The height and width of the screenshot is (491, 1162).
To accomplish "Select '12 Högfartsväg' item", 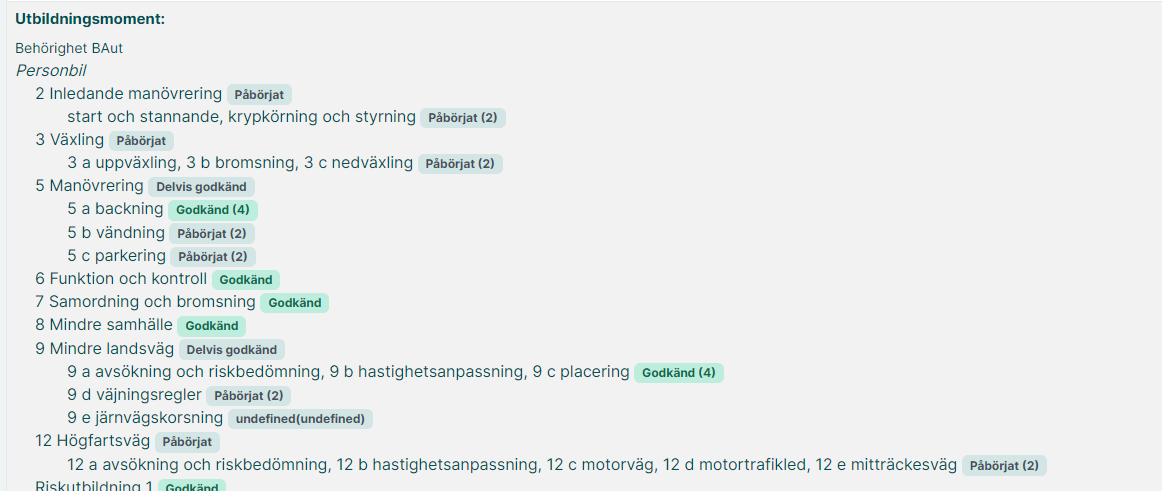I will tap(93, 441).
